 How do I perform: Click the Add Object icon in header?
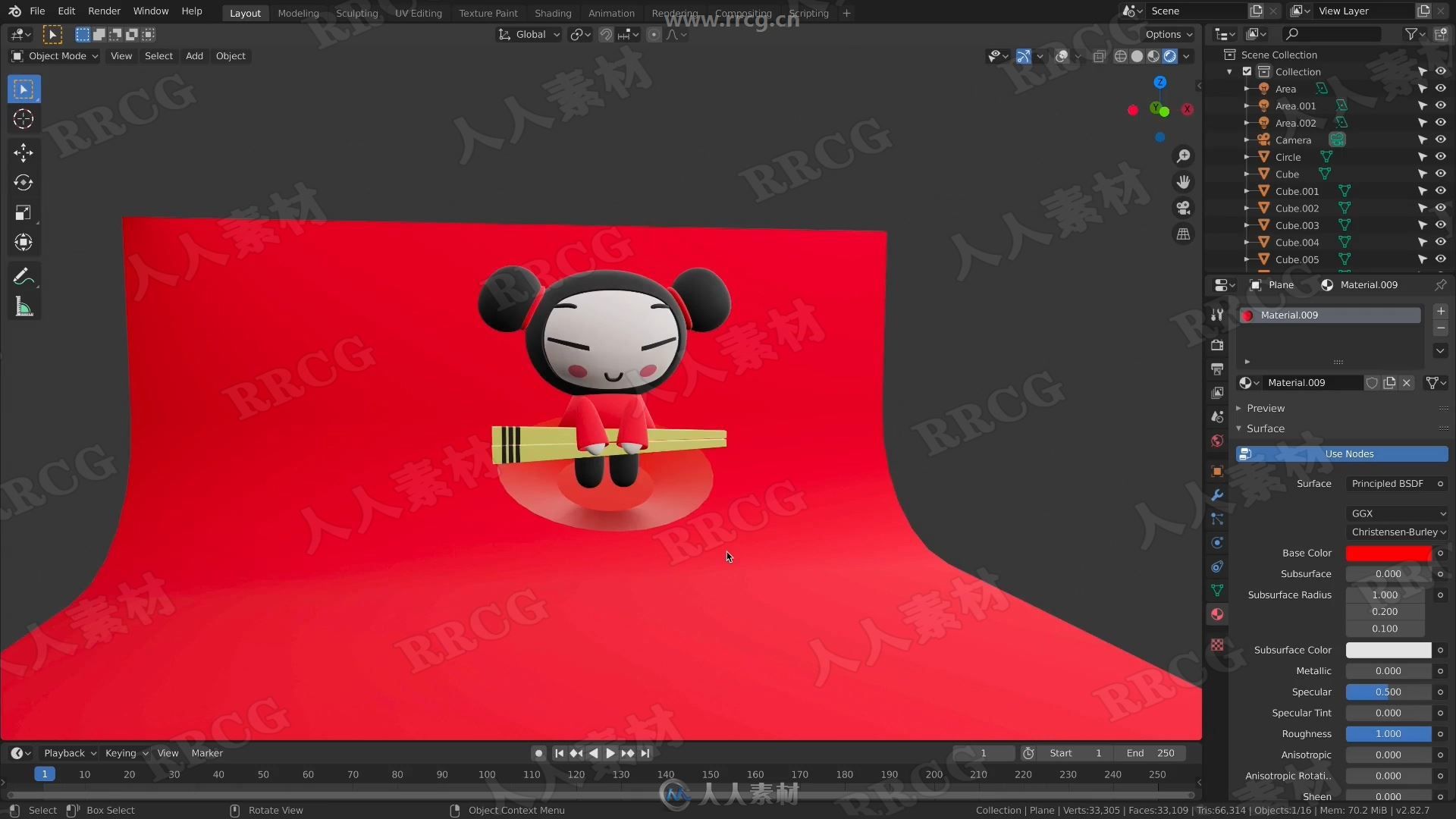click(195, 55)
